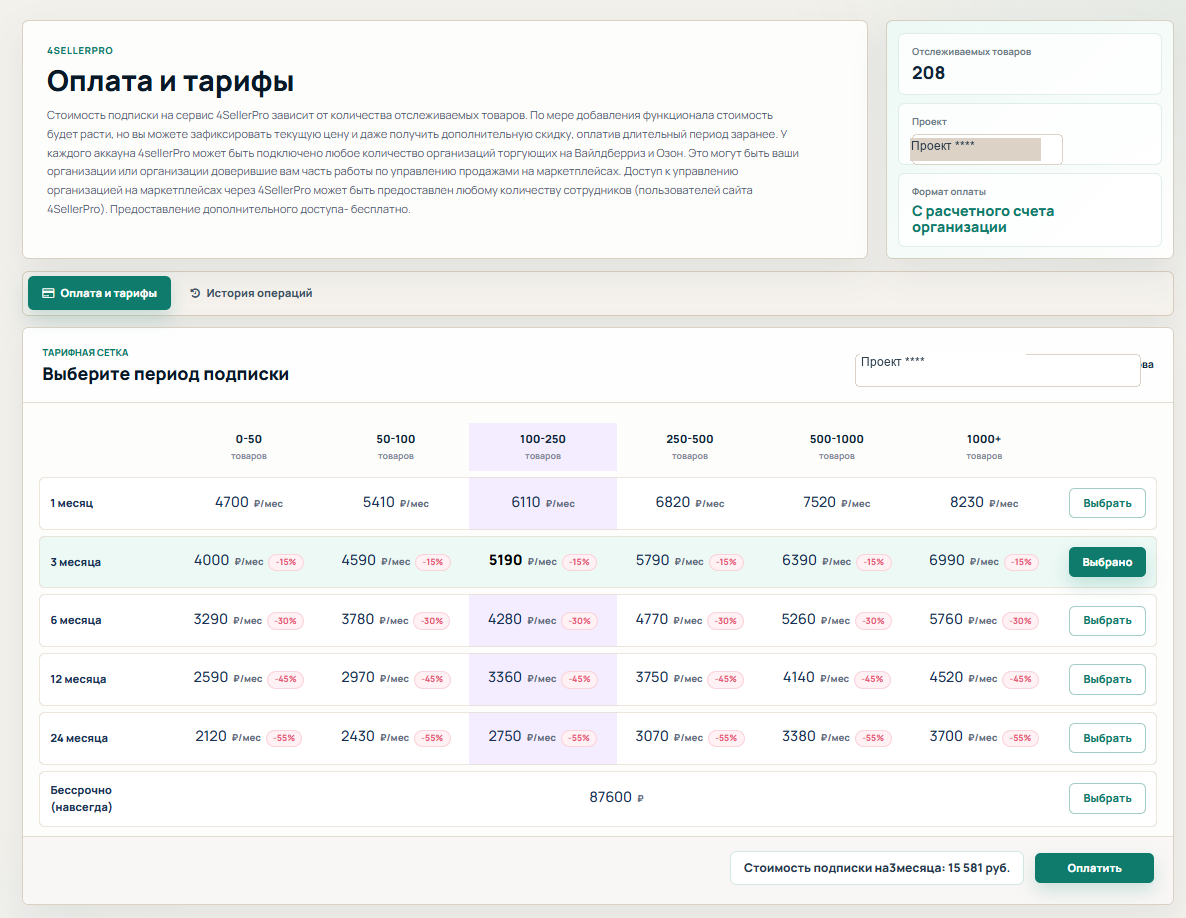Choose the 1 месяц plan button

click(x=1107, y=503)
